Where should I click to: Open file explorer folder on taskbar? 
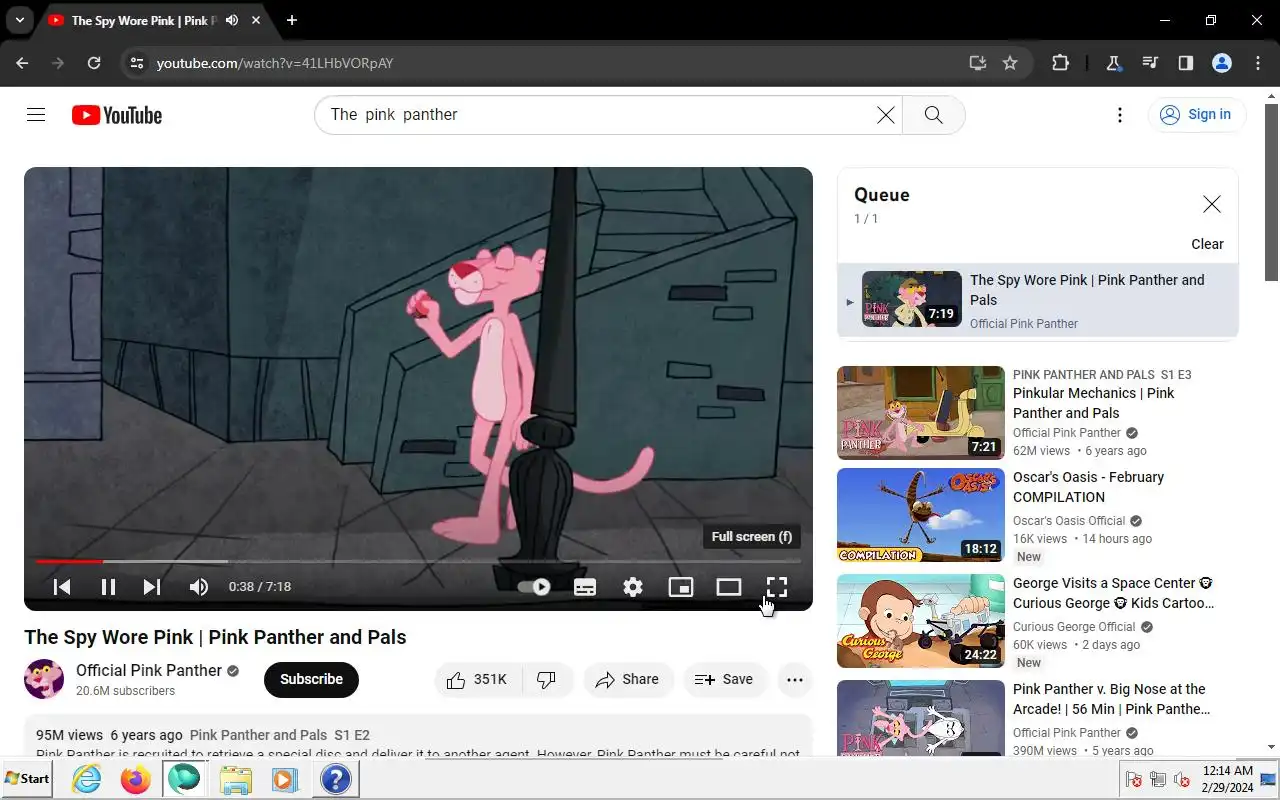[x=235, y=779]
